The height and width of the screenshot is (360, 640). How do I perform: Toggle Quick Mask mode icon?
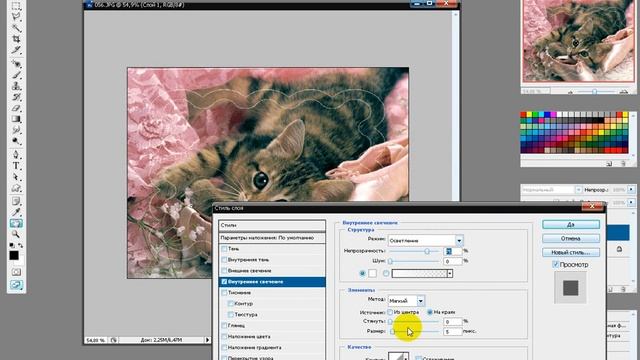click(x=16, y=272)
